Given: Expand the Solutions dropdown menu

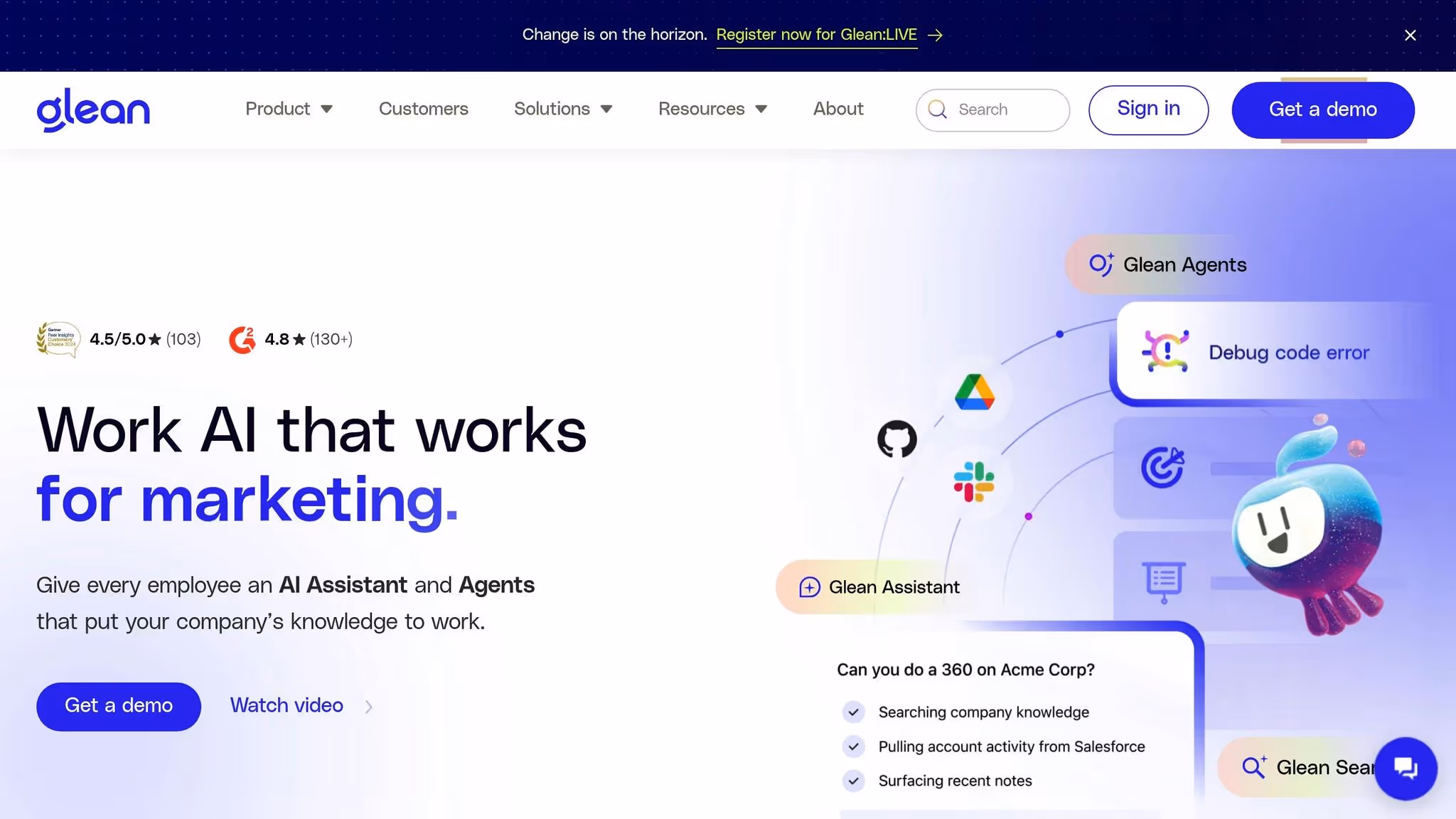Looking at the screenshot, I should (x=562, y=109).
